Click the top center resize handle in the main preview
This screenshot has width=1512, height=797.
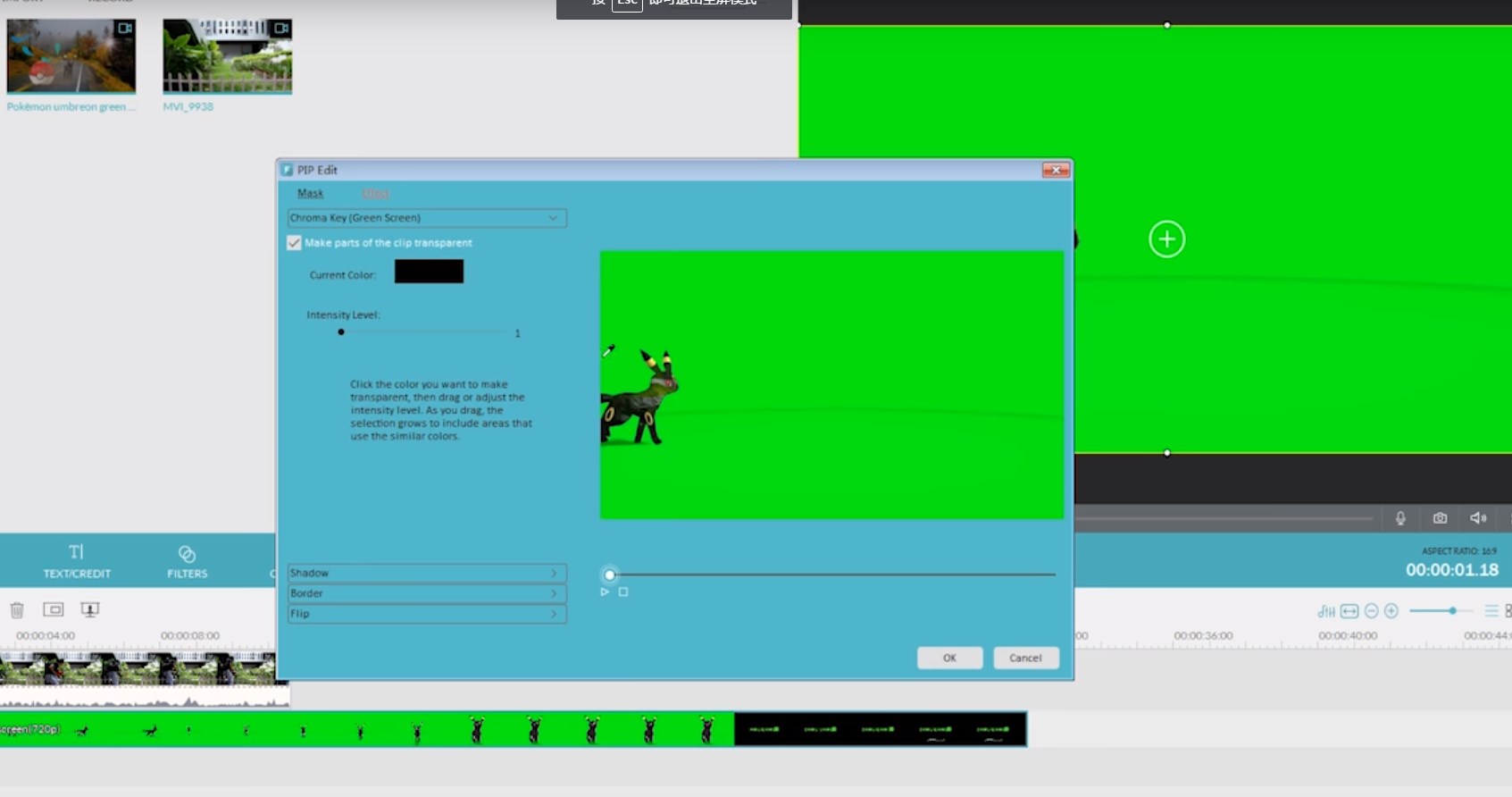[x=1167, y=25]
